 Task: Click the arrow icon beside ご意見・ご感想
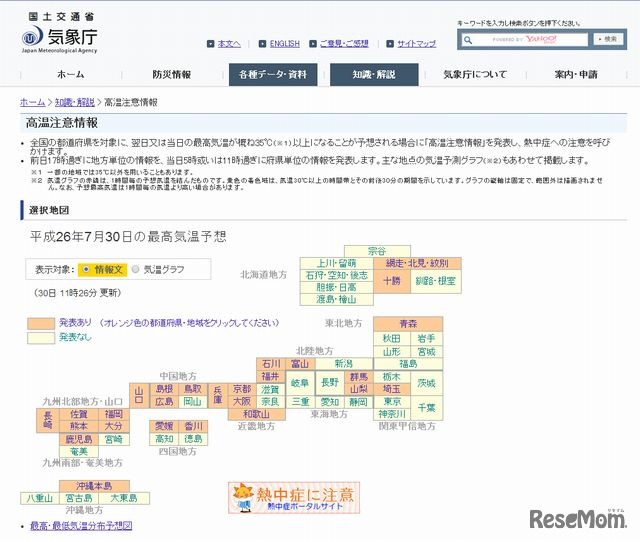tap(313, 44)
